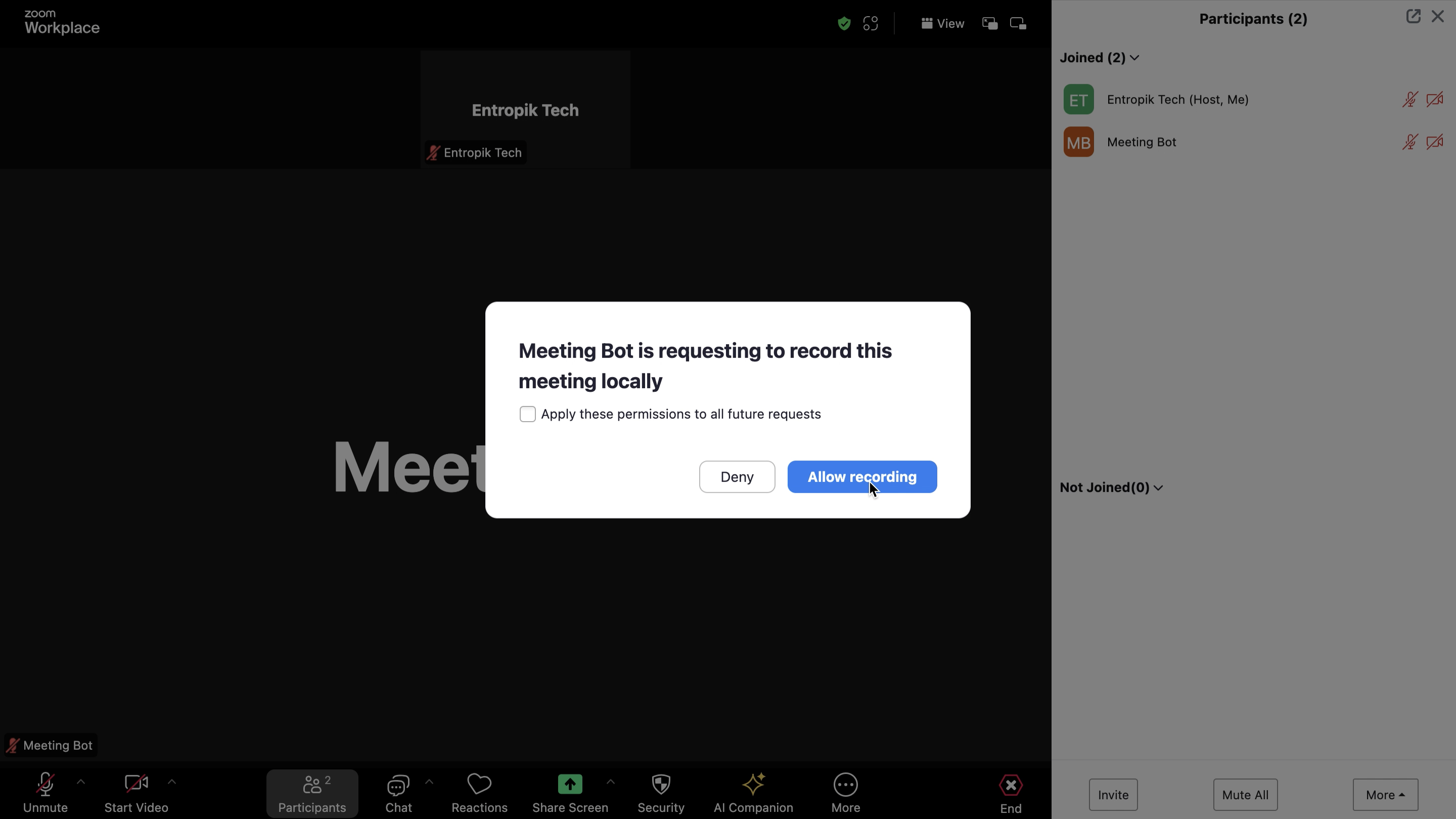Open the View layout menu

point(942,24)
